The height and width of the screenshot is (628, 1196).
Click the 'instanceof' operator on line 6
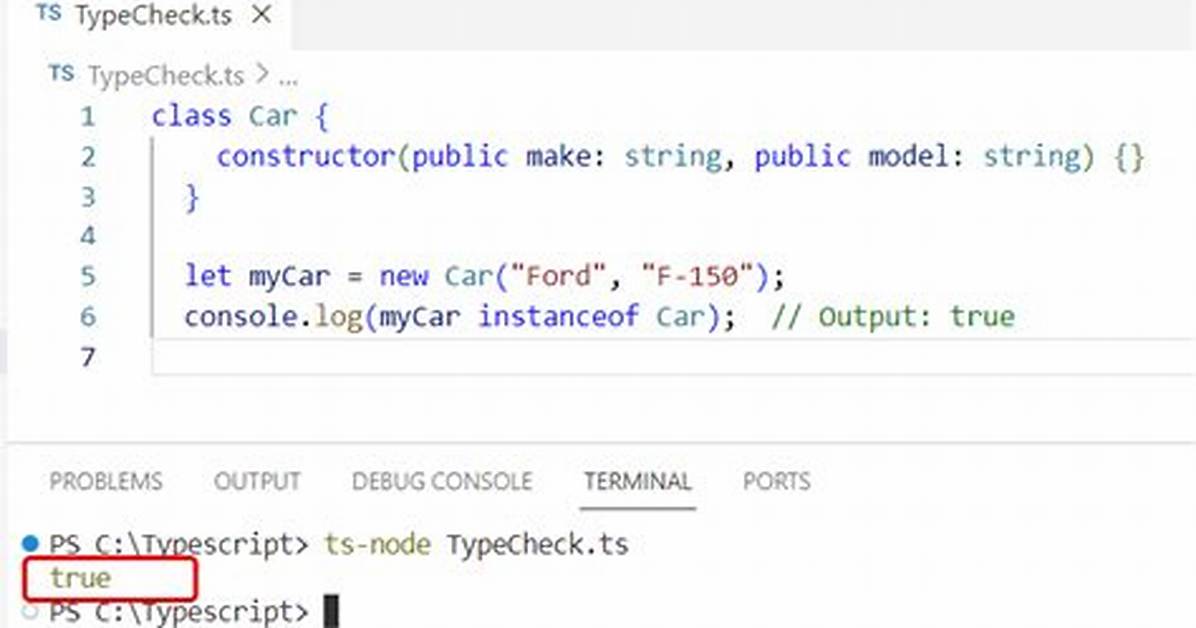tap(558, 316)
